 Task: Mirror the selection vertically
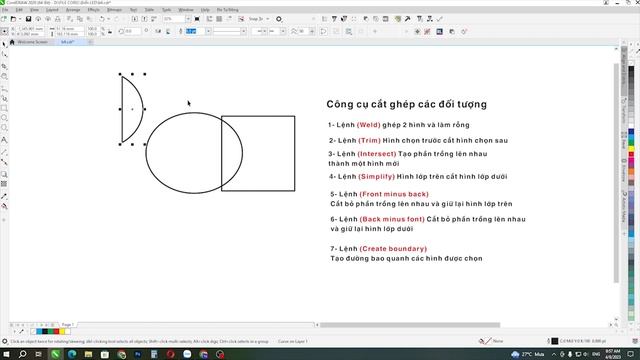(x=168, y=31)
